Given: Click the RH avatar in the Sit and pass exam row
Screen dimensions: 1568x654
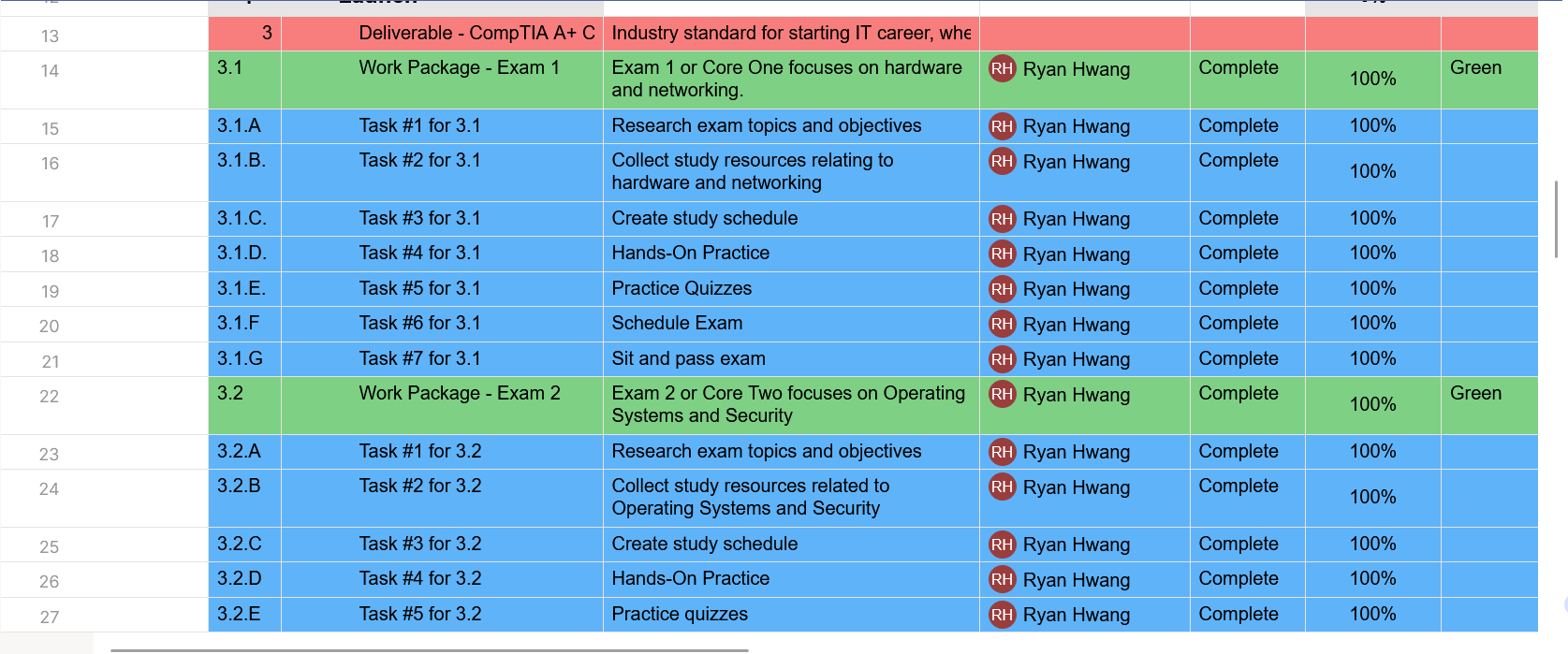Looking at the screenshot, I should (x=1002, y=359).
